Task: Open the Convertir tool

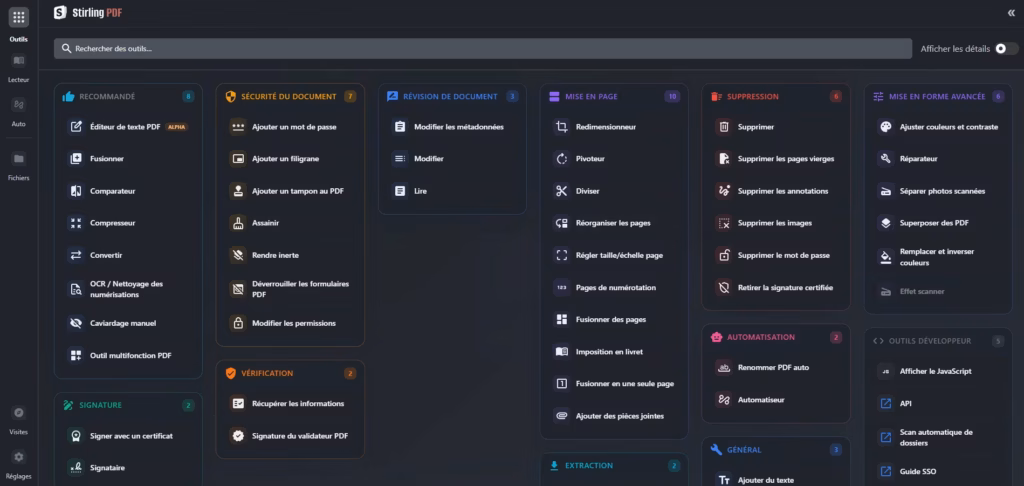Action: click(x=106, y=255)
